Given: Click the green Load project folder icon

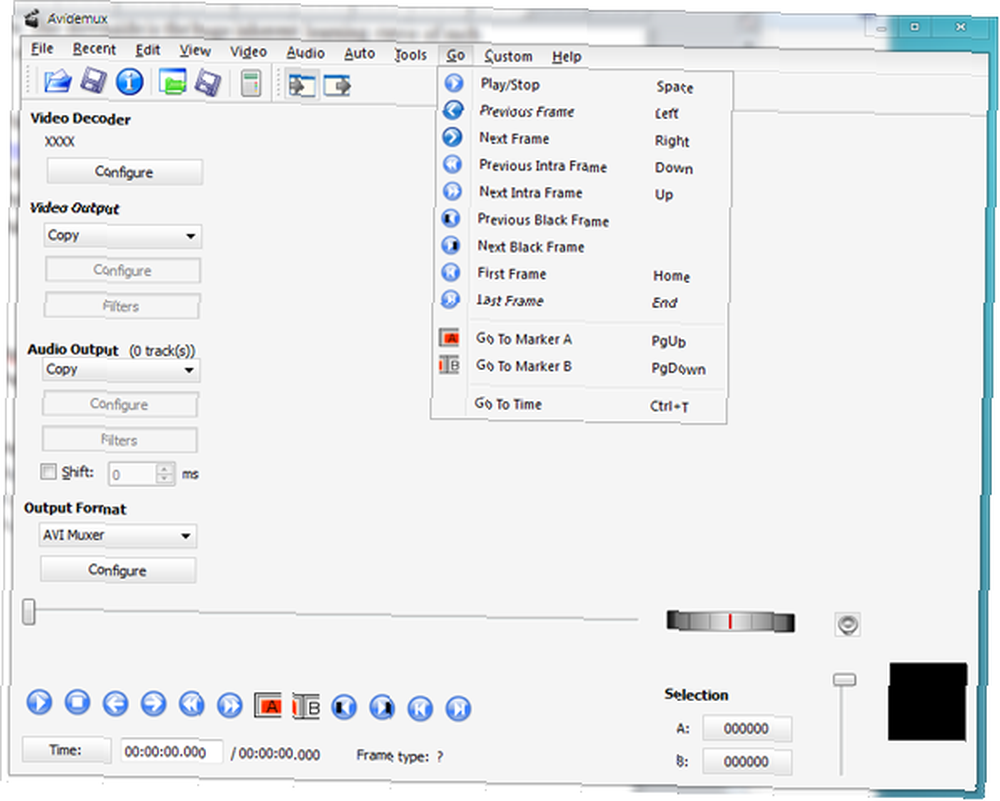Looking at the screenshot, I should click(172, 82).
